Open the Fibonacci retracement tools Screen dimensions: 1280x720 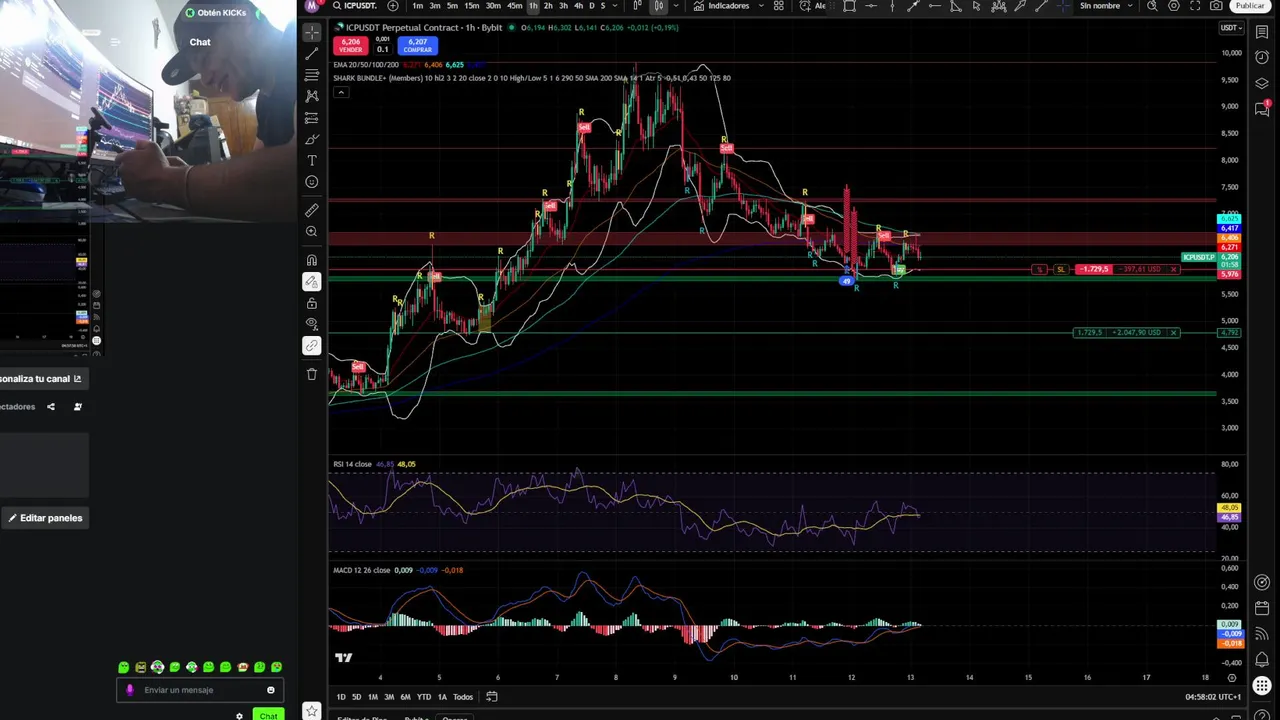coord(312,75)
